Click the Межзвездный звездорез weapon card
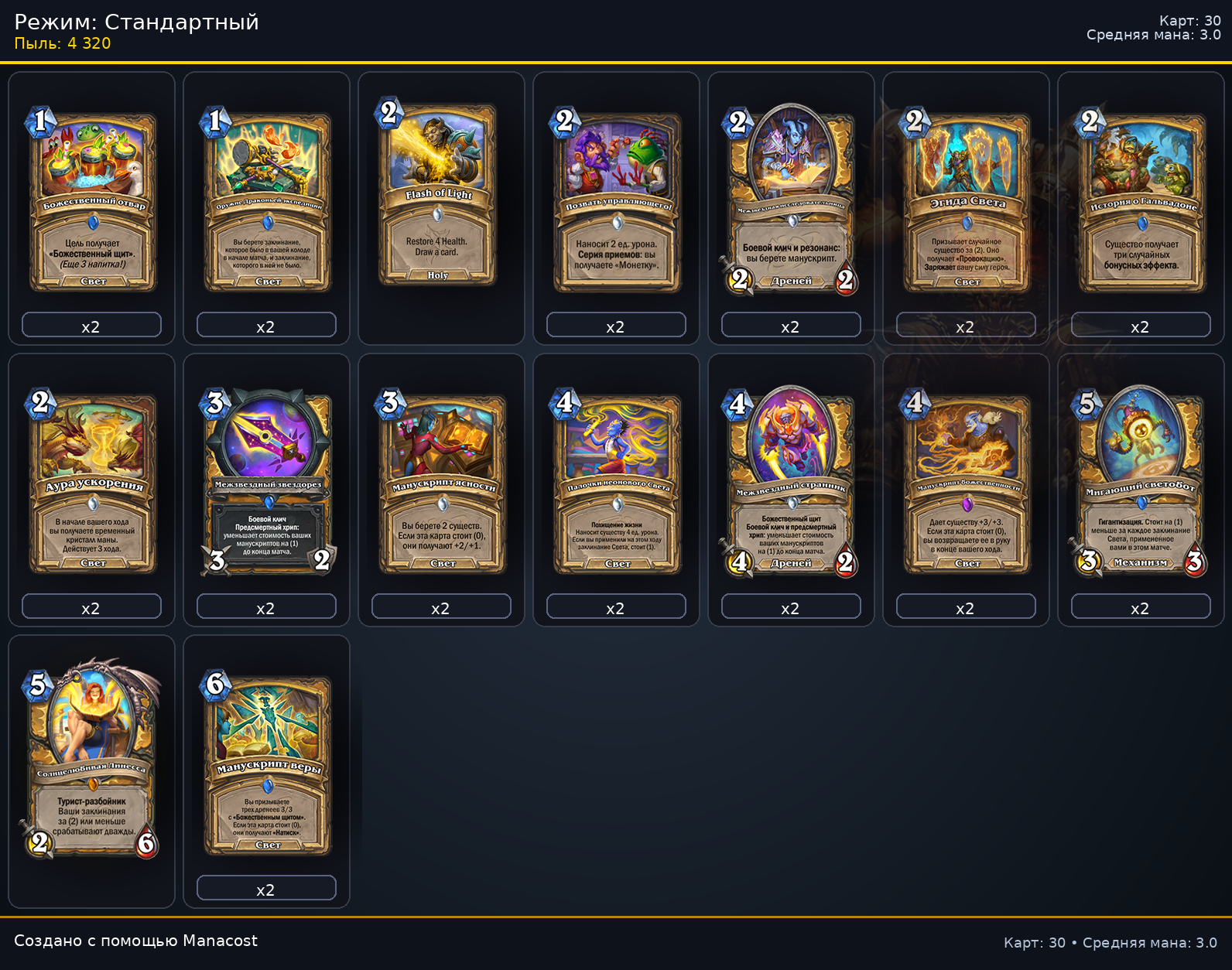This screenshot has height=970, width=1232. (266, 481)
